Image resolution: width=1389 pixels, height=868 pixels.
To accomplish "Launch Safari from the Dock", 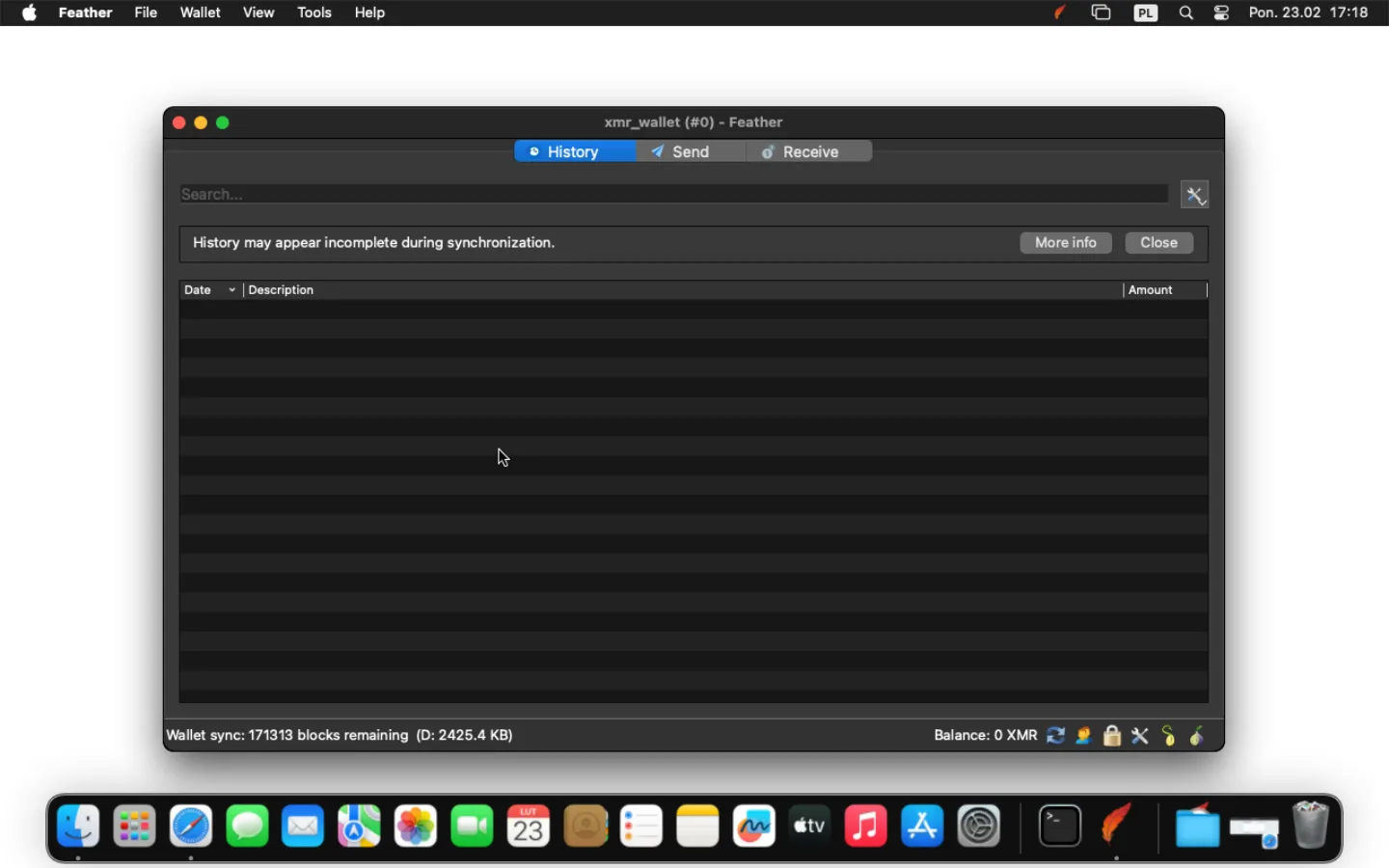I will tap(191, 827).
